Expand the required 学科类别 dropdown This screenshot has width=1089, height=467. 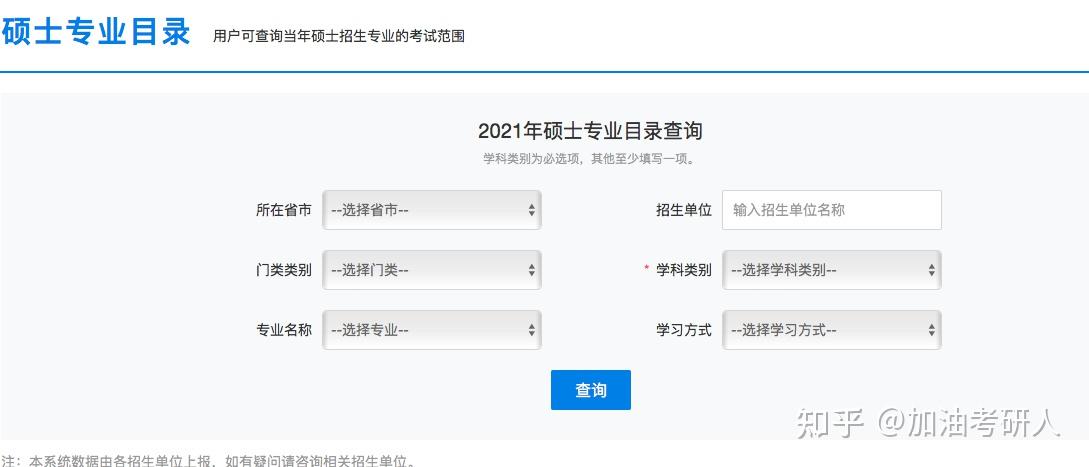(x=831, y=270)
